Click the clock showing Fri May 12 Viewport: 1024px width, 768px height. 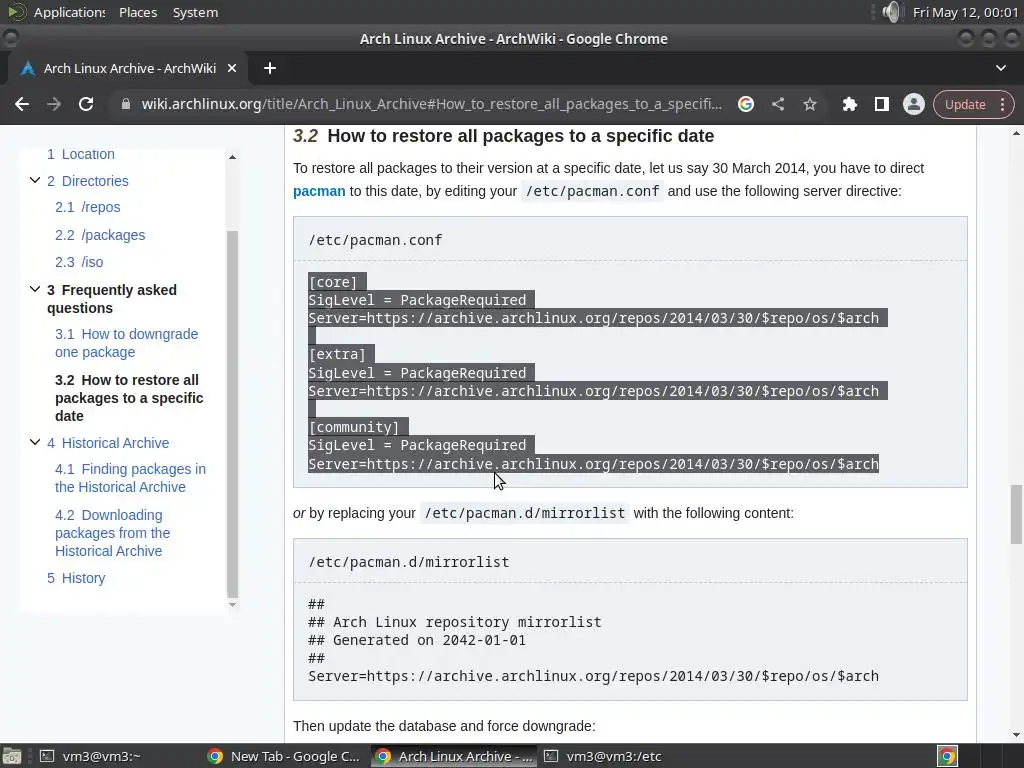tap(965, 12)
